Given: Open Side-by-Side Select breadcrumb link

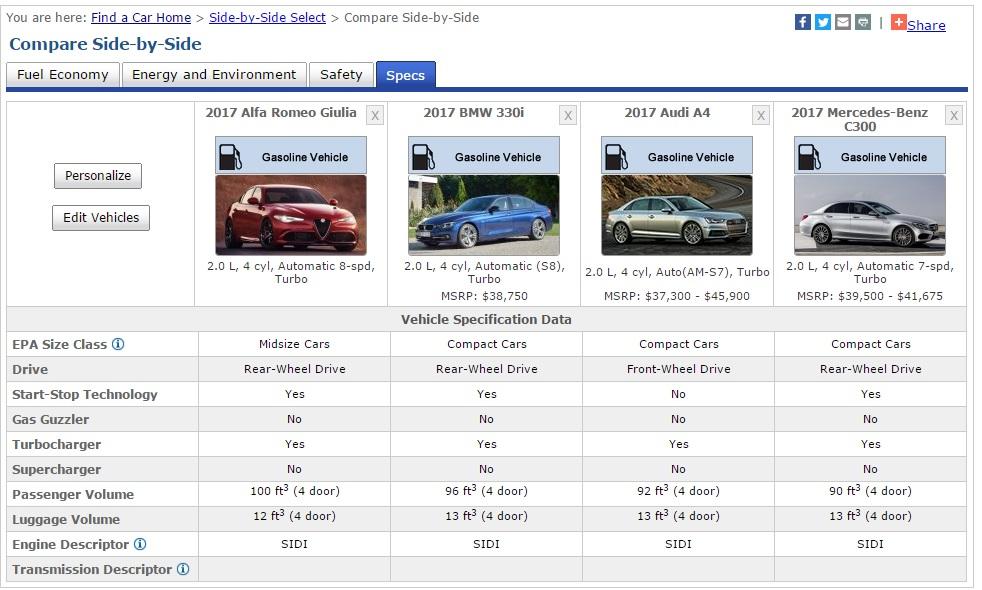Looking at the screenshot, I should tap(267, 18).
